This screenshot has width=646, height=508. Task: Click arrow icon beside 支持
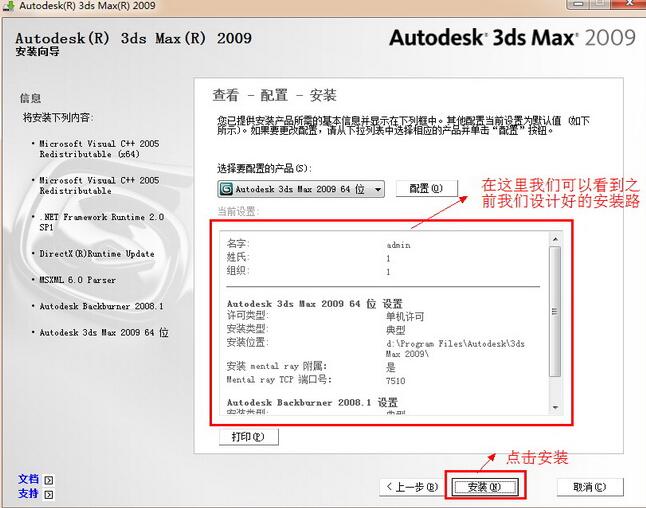[x=49, y=495]
